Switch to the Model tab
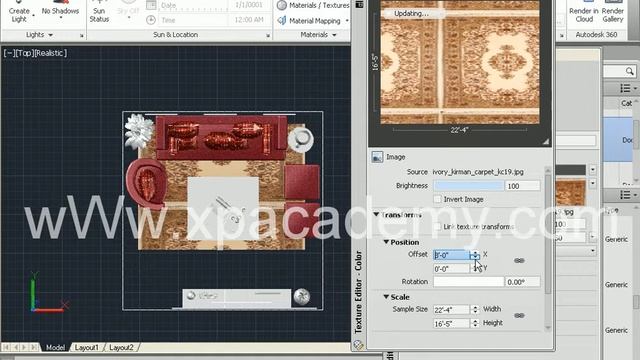This screenshot has width=640, height=360. click(55, 347)
